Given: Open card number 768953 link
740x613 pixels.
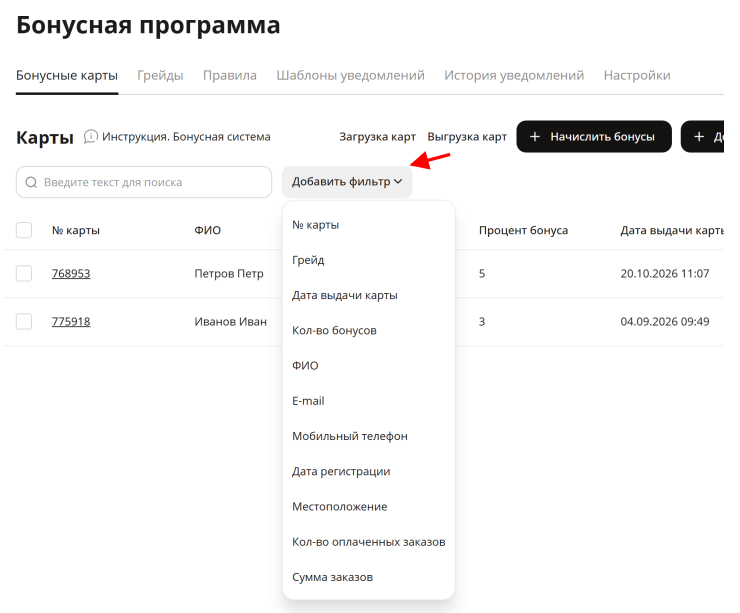Looking at the screenshot, I should coord(71,274).
